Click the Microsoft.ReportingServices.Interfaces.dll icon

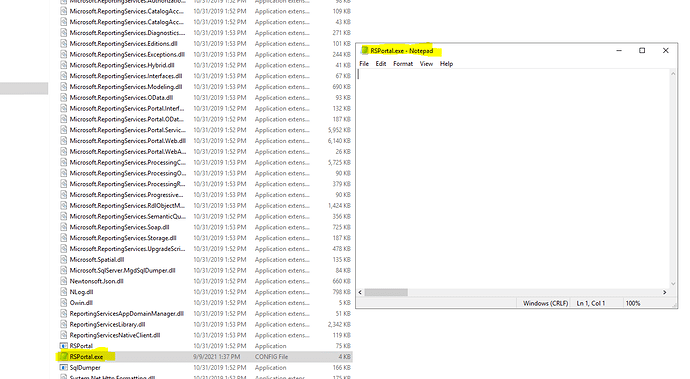click(64, 76)
